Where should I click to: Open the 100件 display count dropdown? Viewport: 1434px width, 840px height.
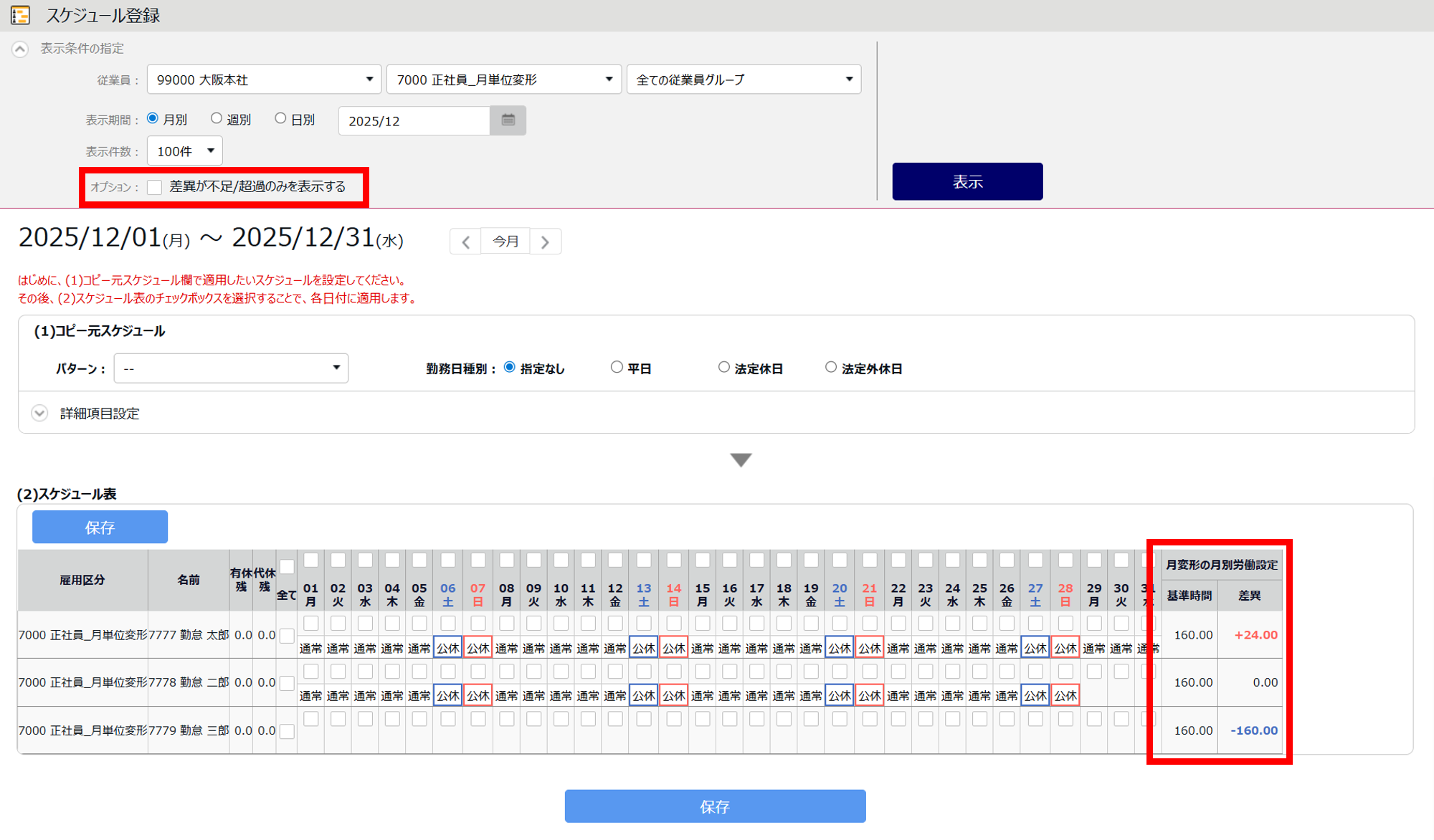pyautogui.click(x=185, y=151)
